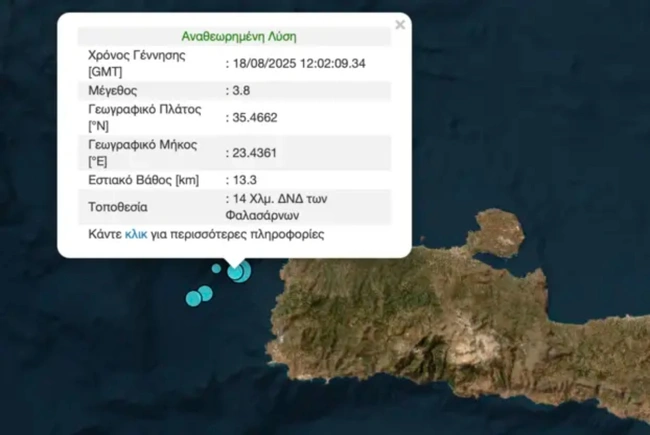
Task: Open the 'κλικ' link for more information
Action: [x=136, y=234]
